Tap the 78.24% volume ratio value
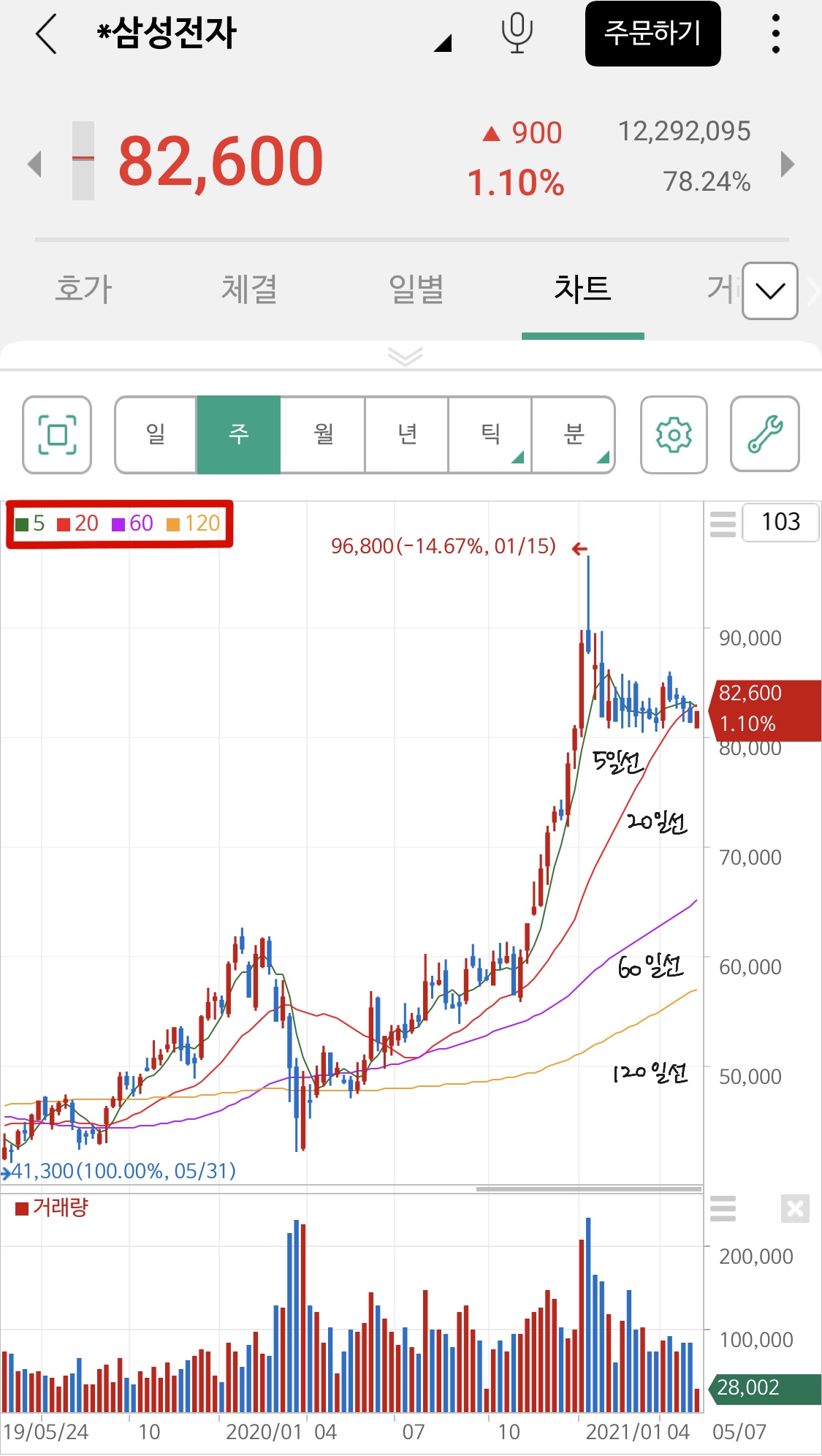The height and width of the screenshot is (1456, 822). tap(707, 182)
